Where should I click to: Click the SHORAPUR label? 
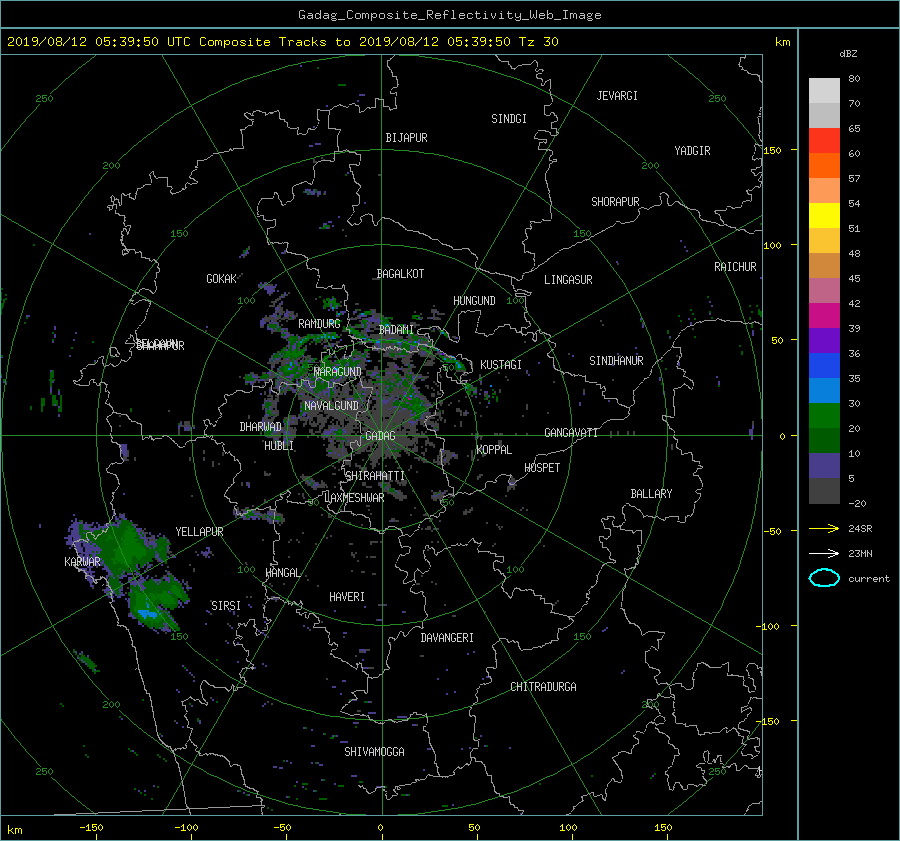615,201
